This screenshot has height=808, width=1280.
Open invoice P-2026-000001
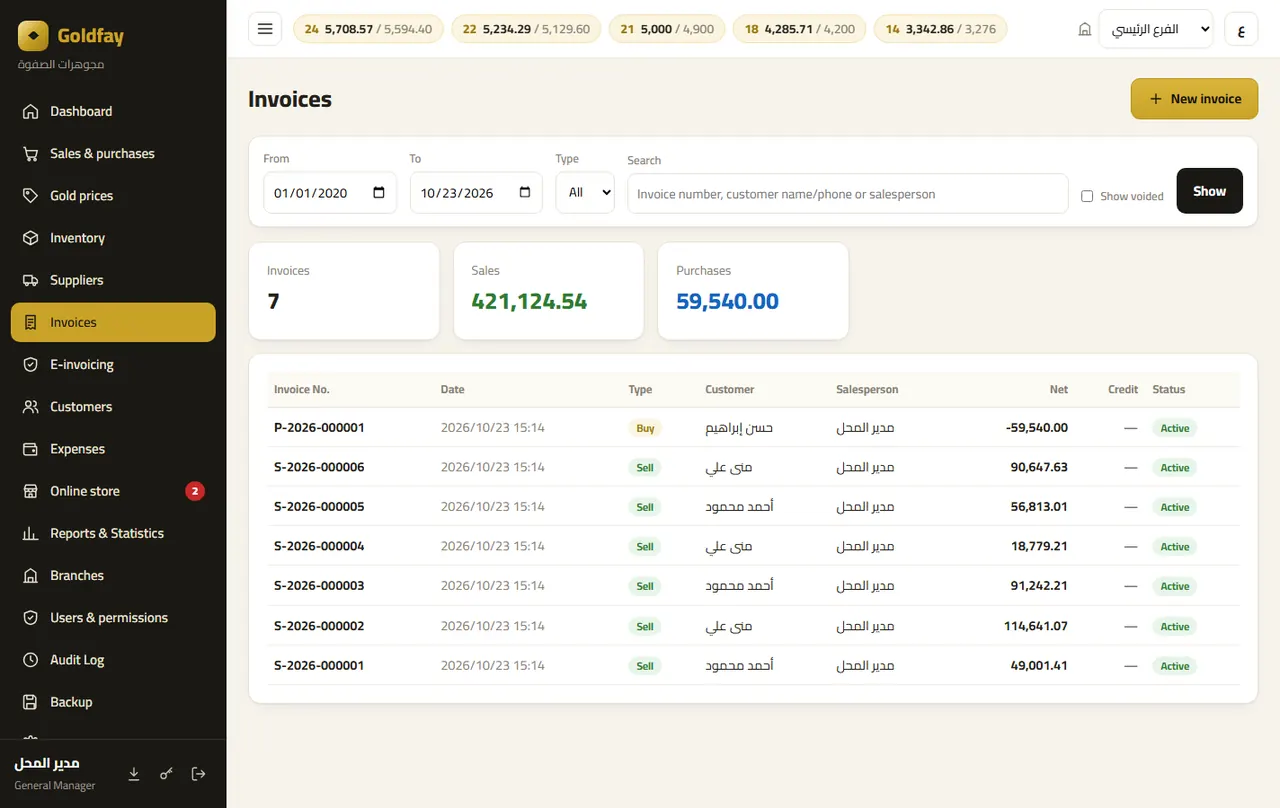coord(319,428)
